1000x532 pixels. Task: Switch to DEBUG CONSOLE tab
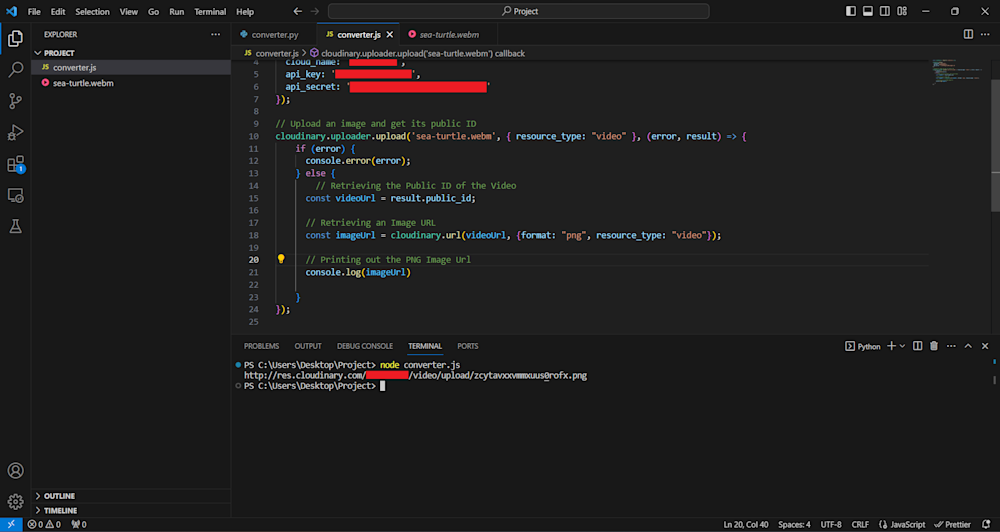(365, 346)
